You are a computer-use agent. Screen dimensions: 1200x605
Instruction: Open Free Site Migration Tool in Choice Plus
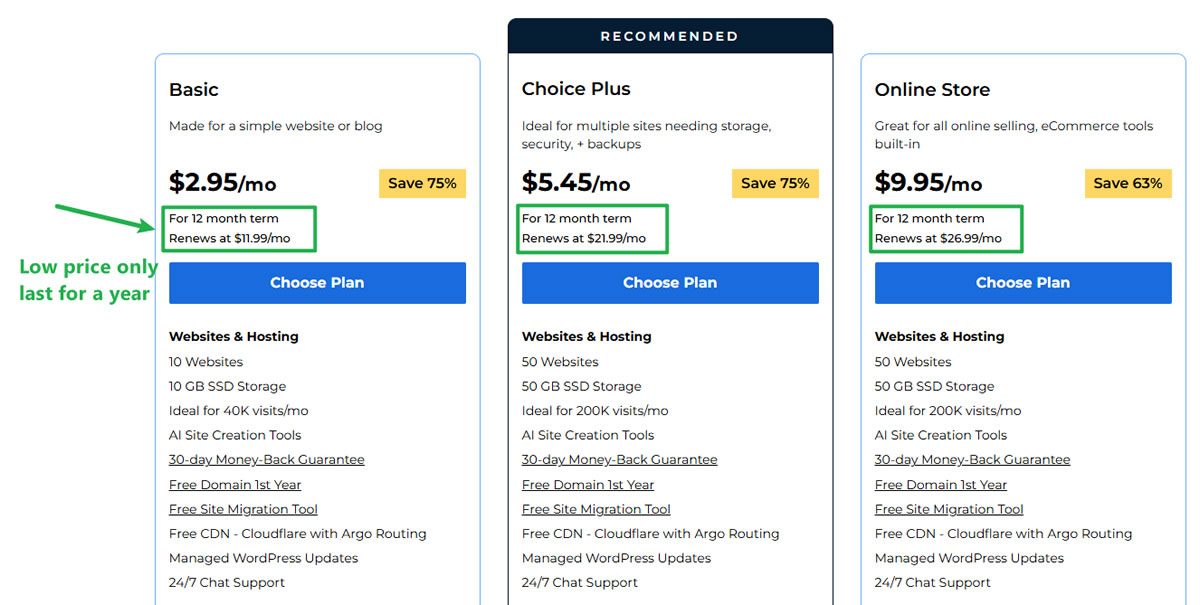[x=596, y=509]
